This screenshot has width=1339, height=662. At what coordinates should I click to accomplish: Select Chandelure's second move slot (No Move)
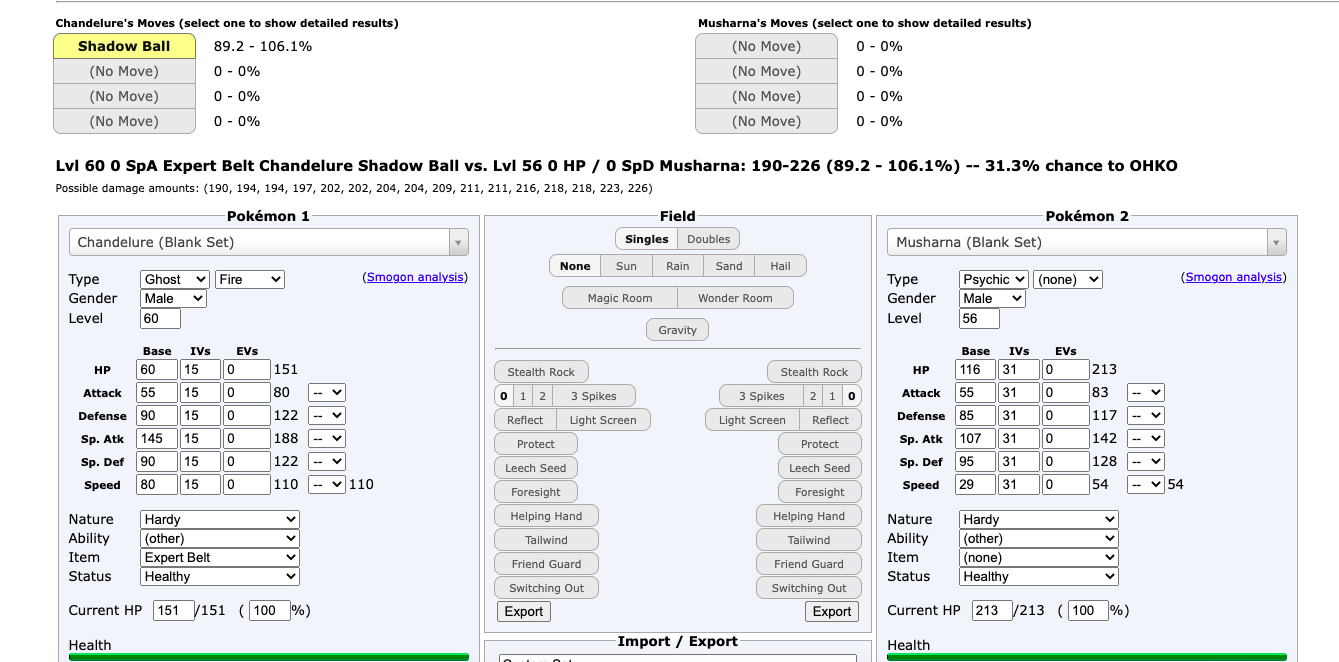coord(124,71)
